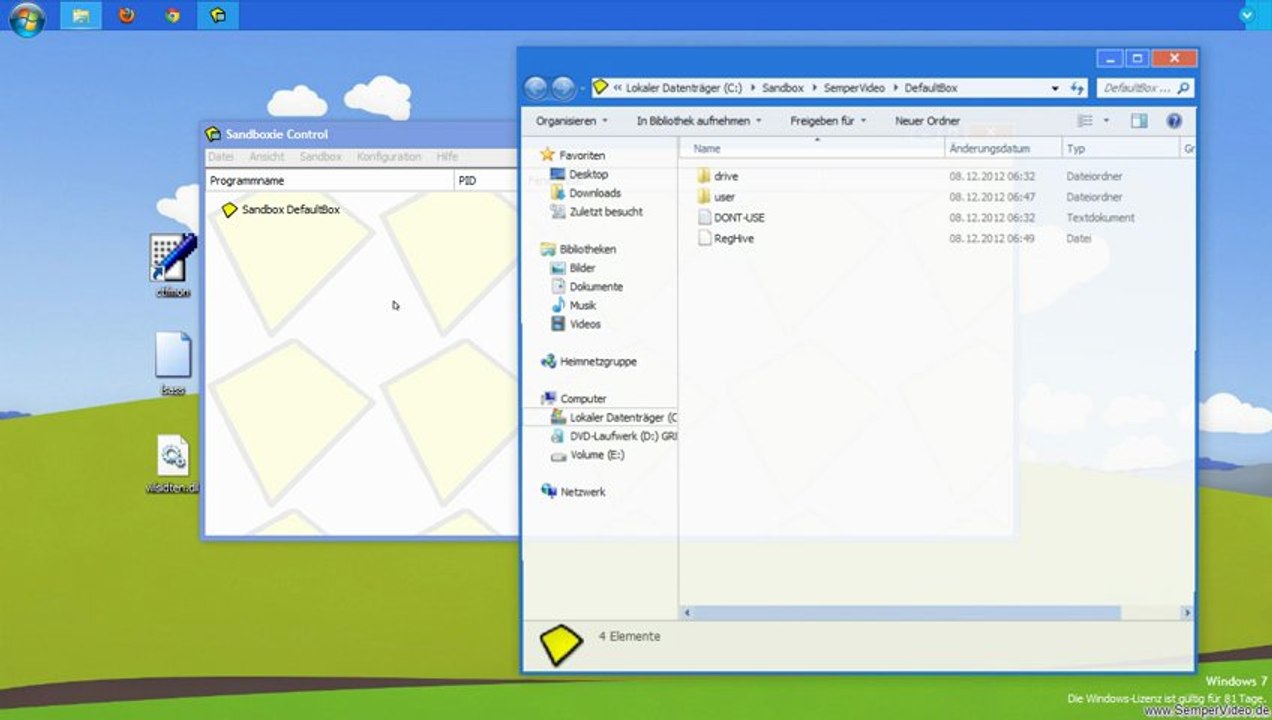
Task: Toggle the preview pane
Action: (x=1139, y=121)
